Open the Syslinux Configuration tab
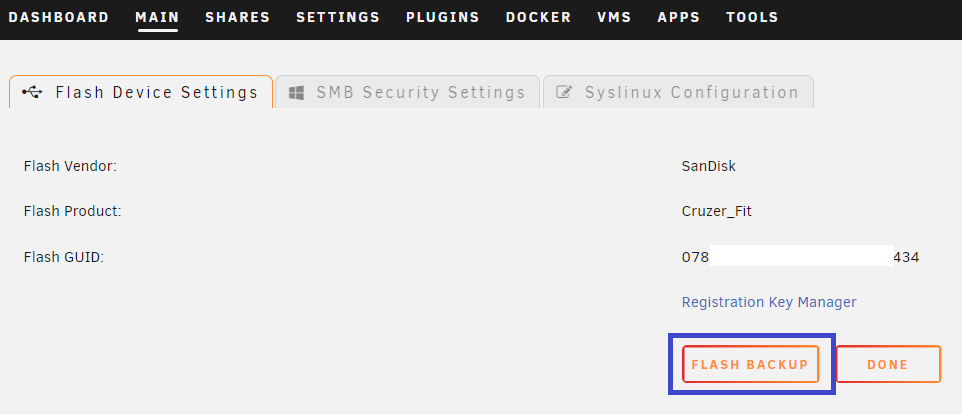Viewport: 962px width, 414px height. pyautogui.click(x=679, y=92)
